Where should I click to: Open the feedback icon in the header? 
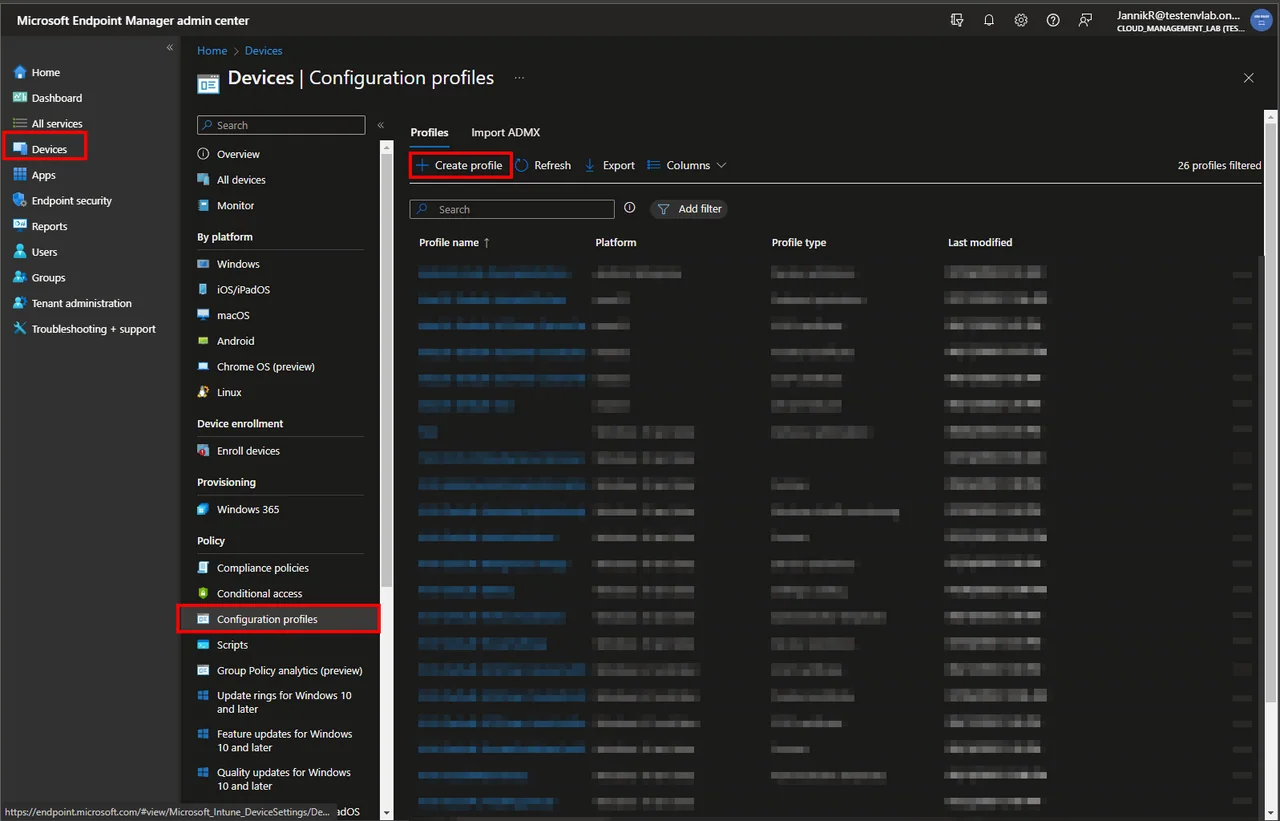(x=1085, y=20)
